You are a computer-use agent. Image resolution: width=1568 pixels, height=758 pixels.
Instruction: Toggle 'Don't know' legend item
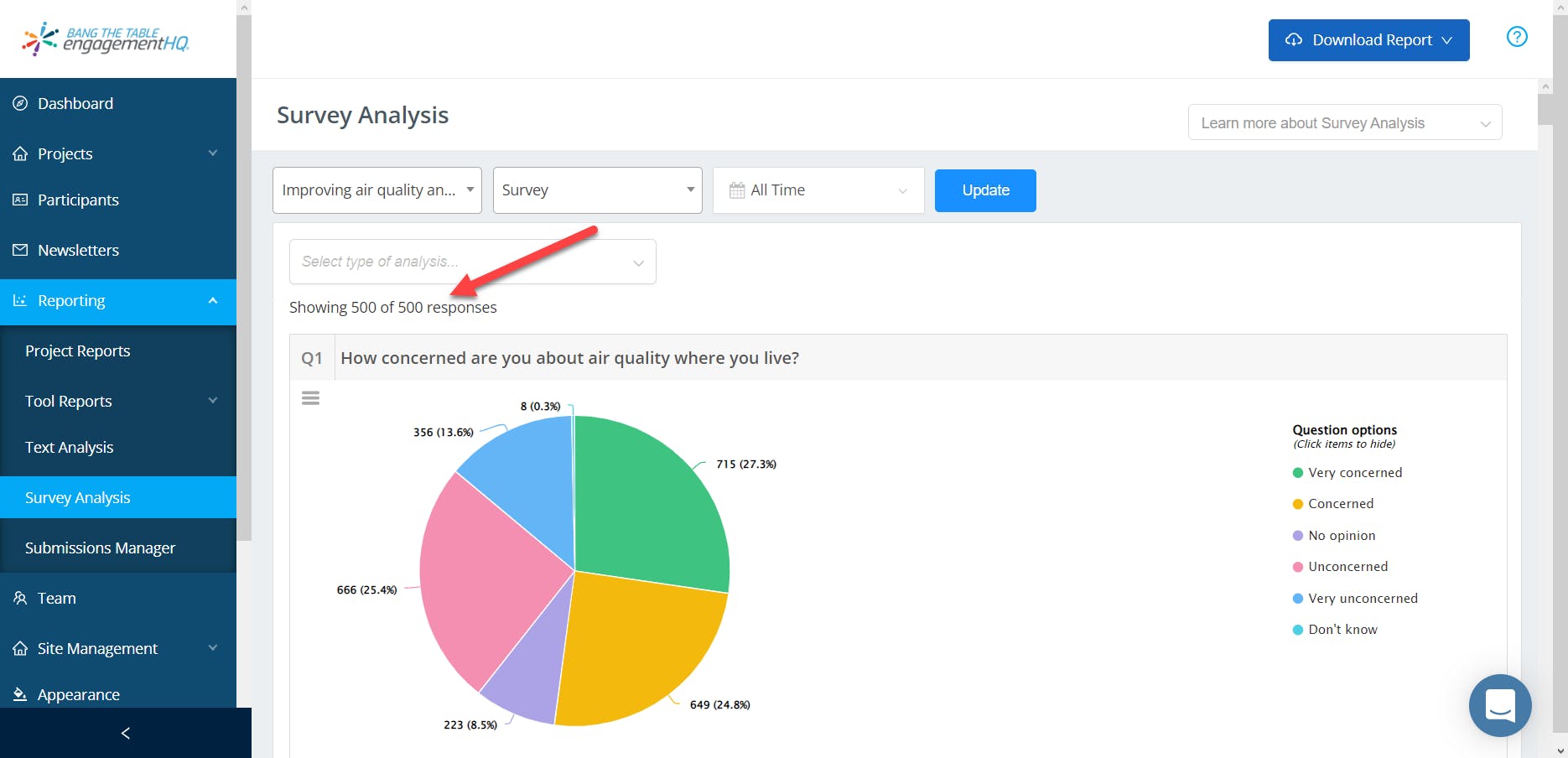pyautogui.click(x=1342, y=630)
